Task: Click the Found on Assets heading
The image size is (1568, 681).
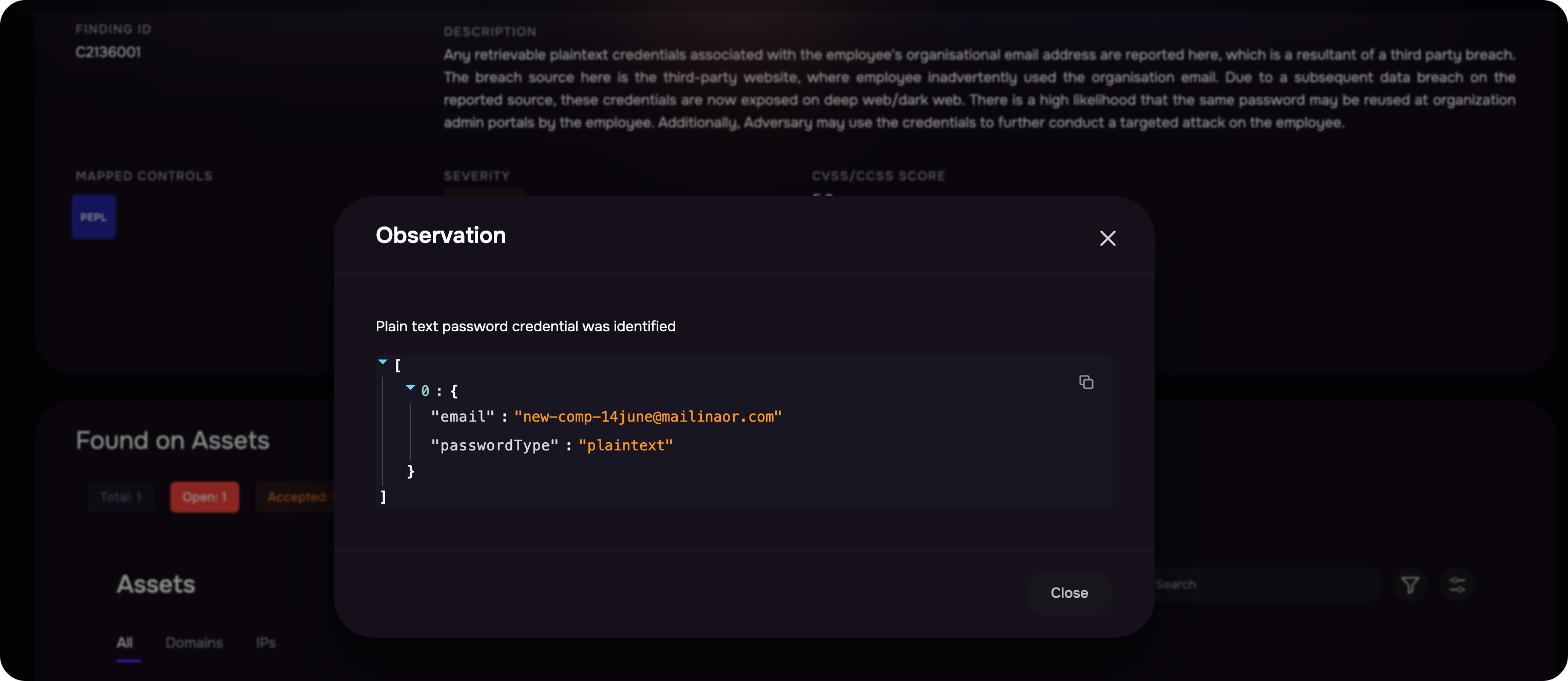Action: click(x=173, y=441)
